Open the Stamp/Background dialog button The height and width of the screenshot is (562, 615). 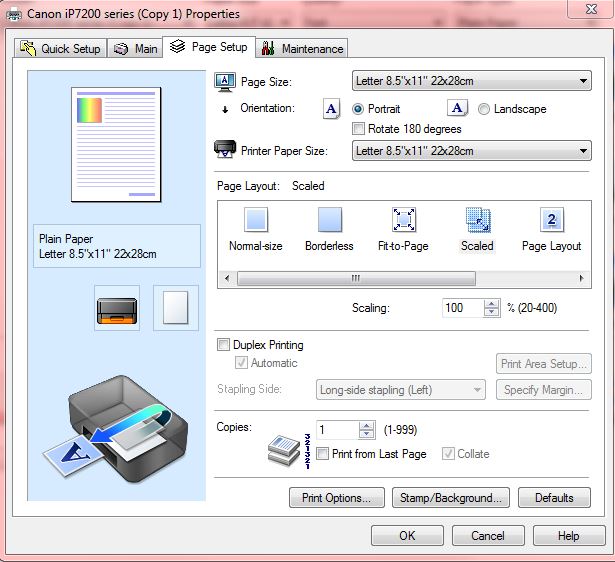[x=450, y=497]
